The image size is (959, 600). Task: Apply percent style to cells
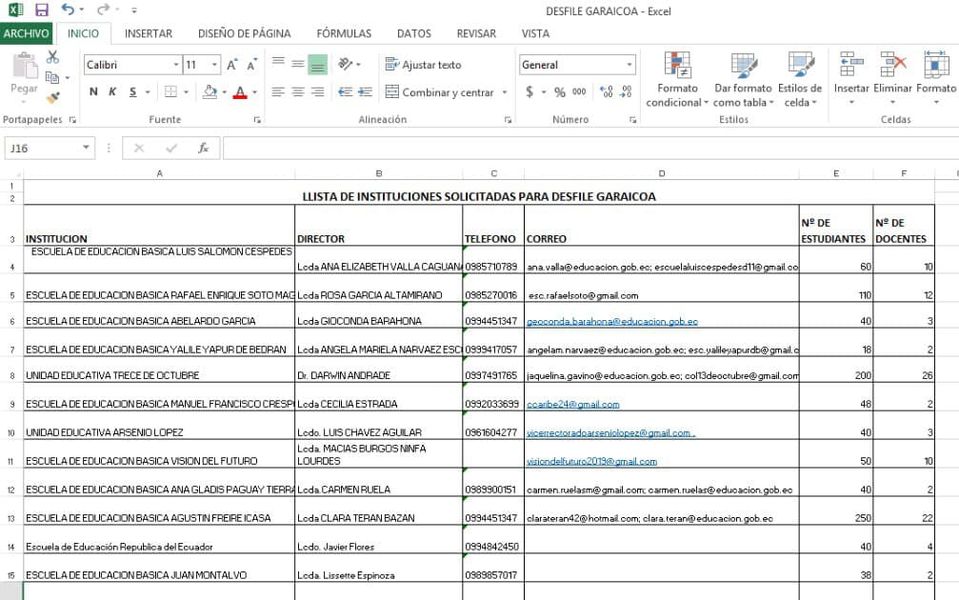point(559,92)
